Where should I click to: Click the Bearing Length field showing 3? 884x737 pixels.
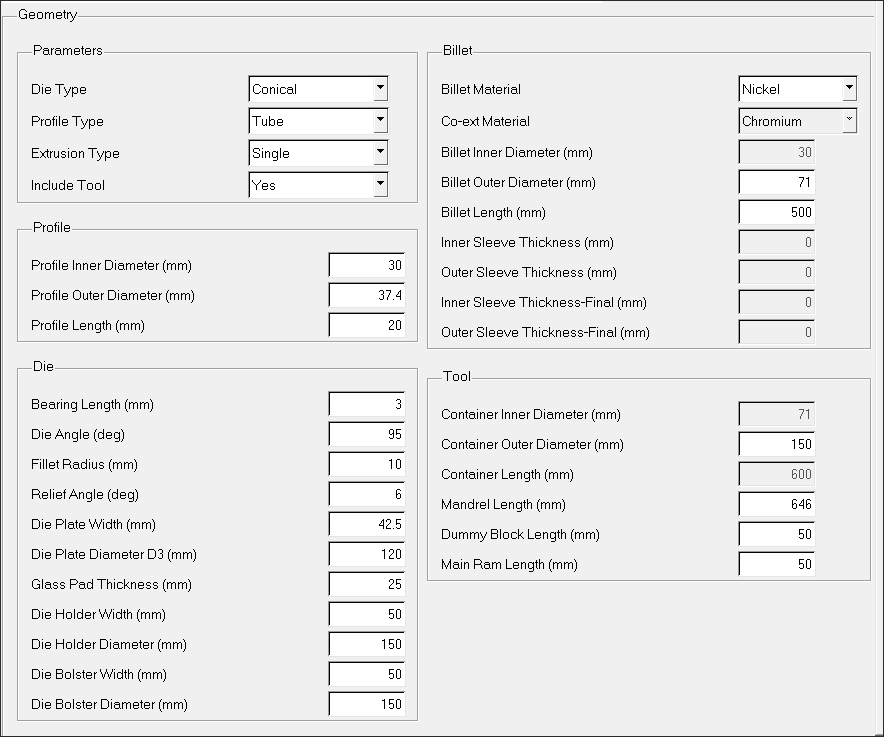pos(365,404)
